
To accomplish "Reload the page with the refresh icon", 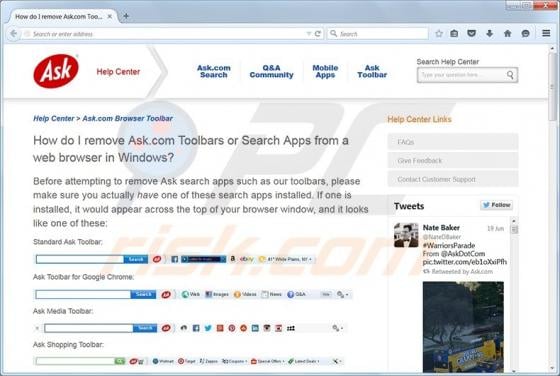I will pos(318,34).
